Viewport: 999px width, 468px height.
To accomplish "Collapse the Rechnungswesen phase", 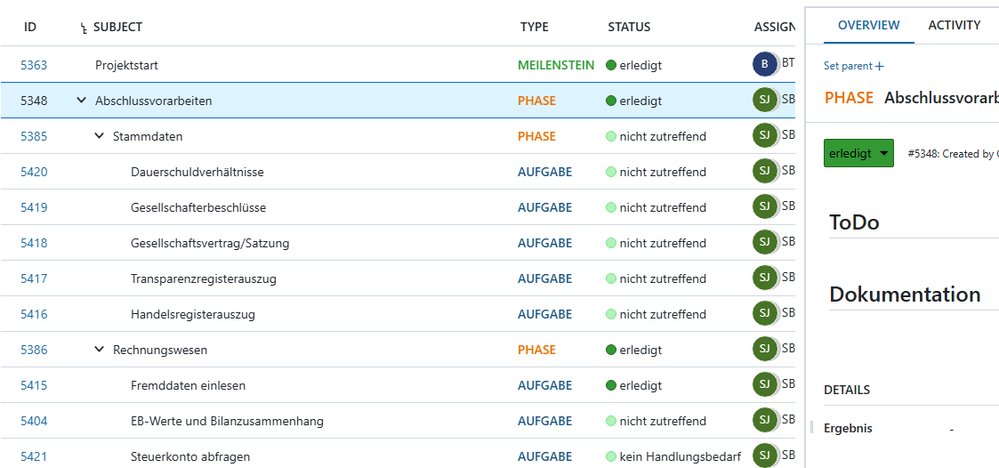I will 99,350.
